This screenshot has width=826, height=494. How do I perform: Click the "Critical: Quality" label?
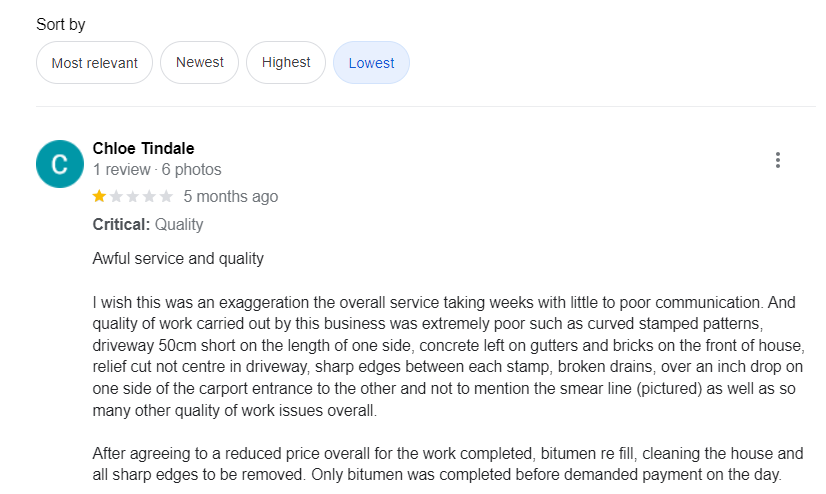coord(148,224)
